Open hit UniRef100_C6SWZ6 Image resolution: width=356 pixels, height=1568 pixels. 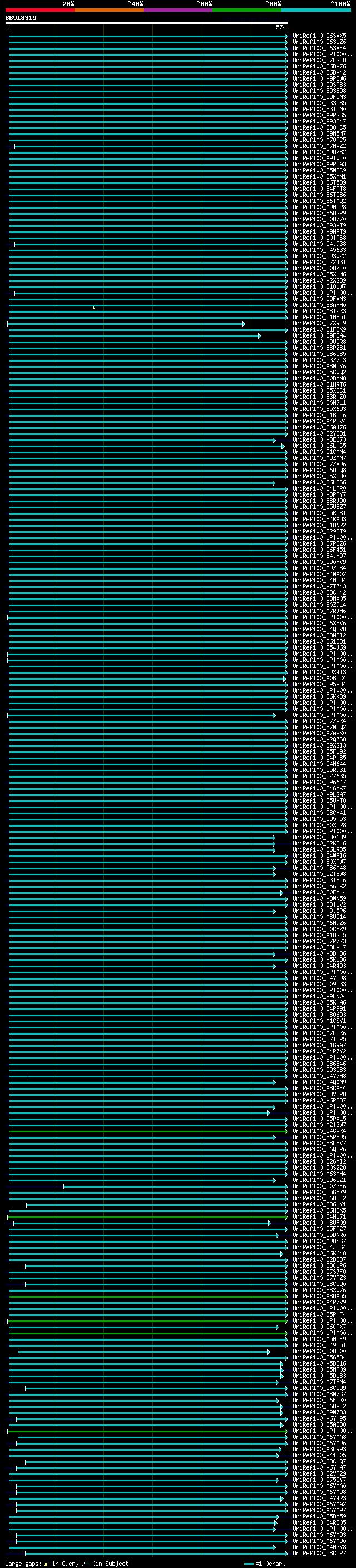pos(319,42)
